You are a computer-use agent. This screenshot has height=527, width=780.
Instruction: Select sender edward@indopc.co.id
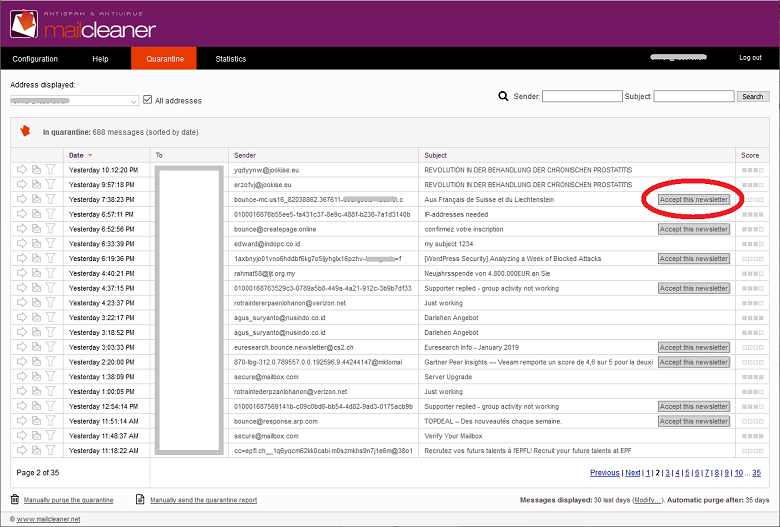267,244
